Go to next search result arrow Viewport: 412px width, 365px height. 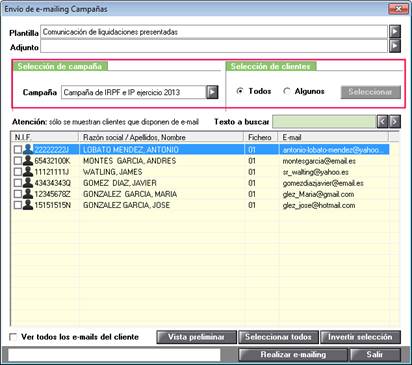395,122
